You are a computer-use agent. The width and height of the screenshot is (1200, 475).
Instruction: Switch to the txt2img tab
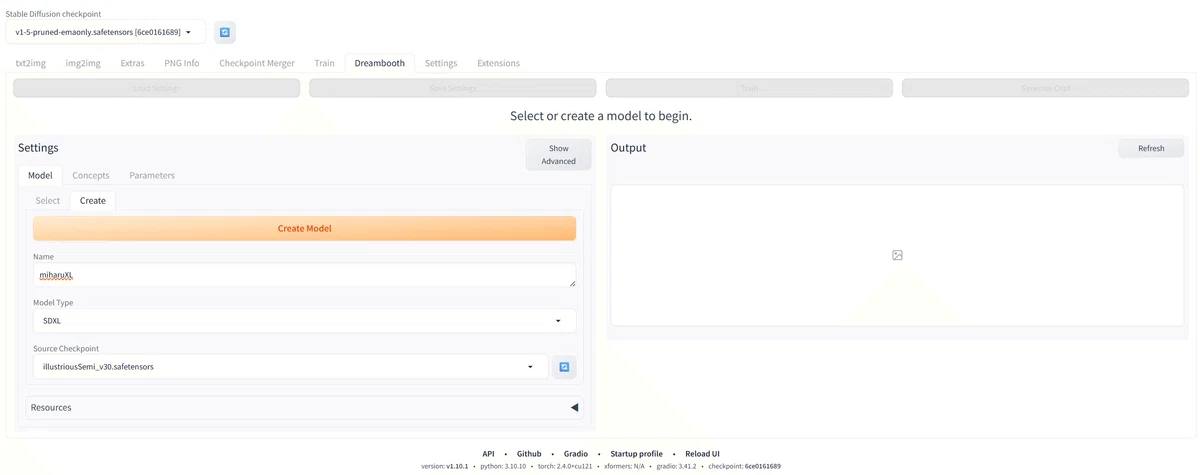pos(30,63)
